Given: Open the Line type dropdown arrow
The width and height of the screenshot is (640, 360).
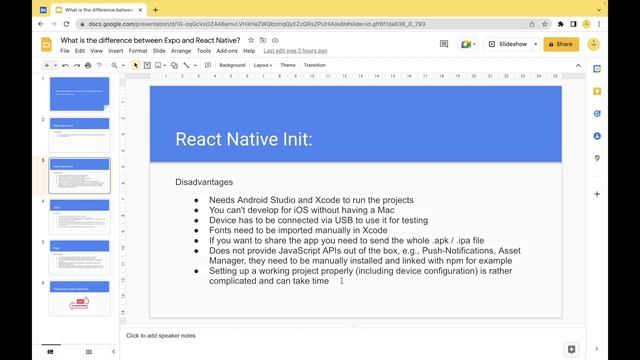Looking at the screenshot, I should point(195,65).
